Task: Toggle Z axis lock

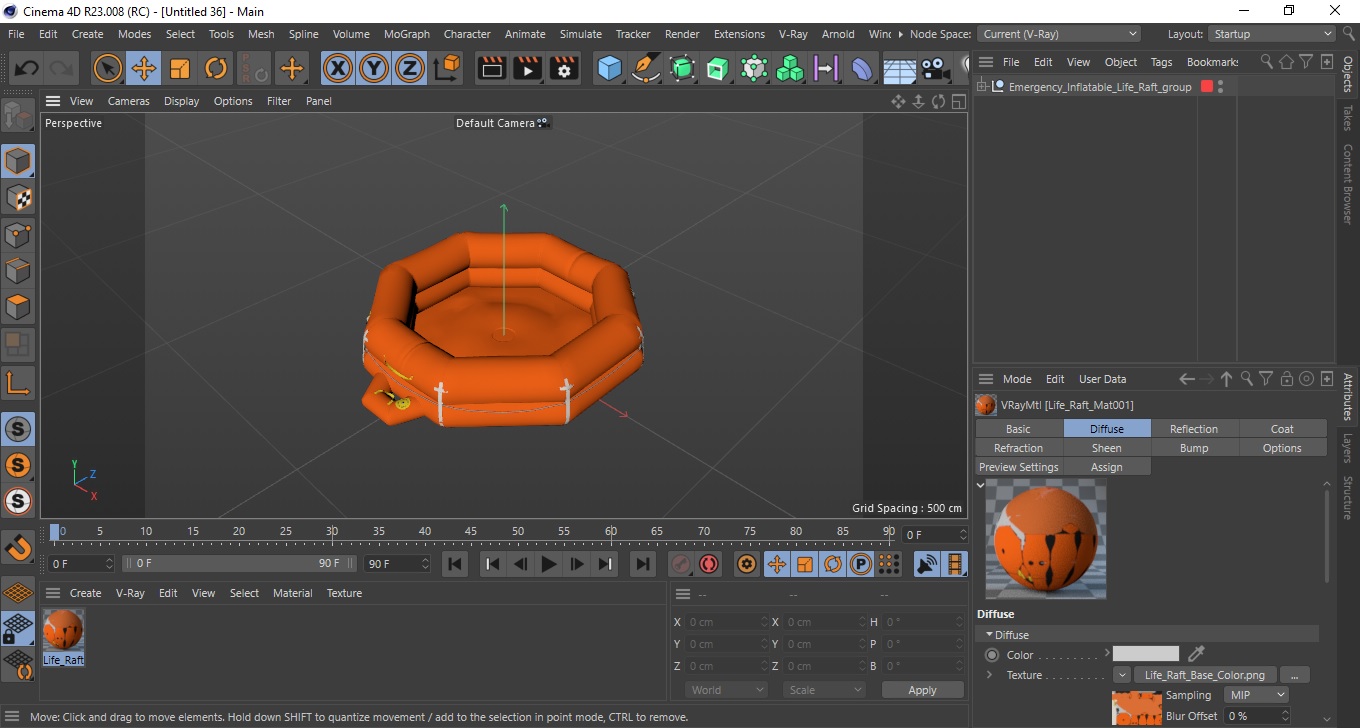Action: pos(410,69)
